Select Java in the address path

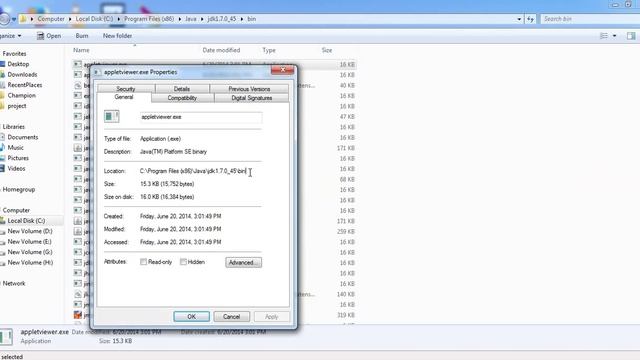[x=191, y=19]
